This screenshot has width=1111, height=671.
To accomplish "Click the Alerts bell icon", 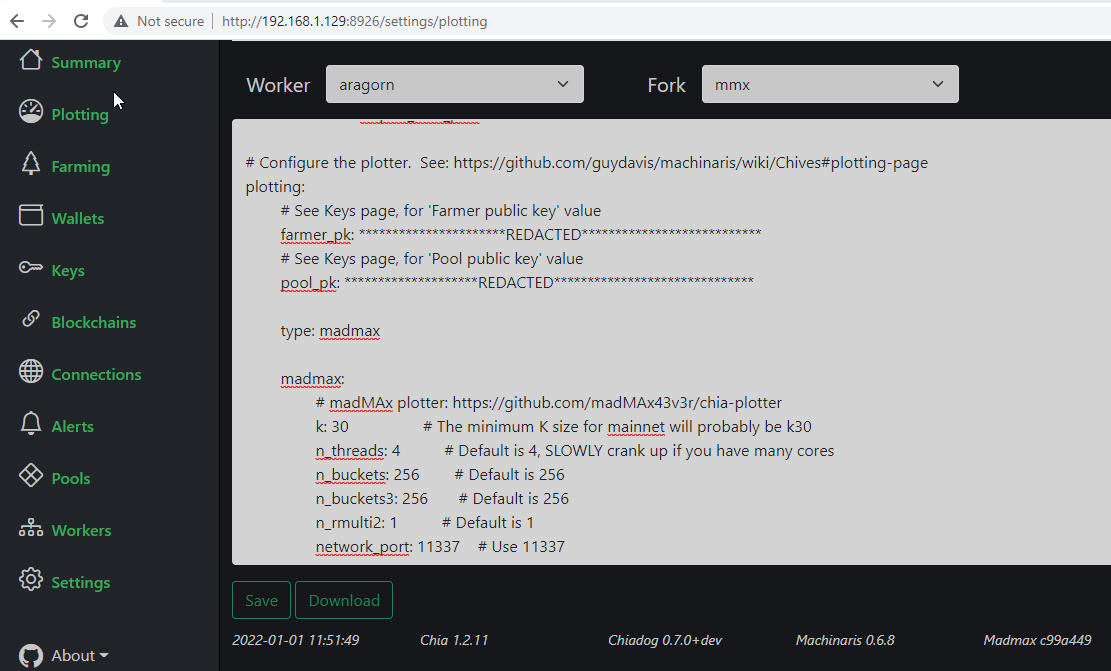I will pyautogui.click(x=30, y=423).
